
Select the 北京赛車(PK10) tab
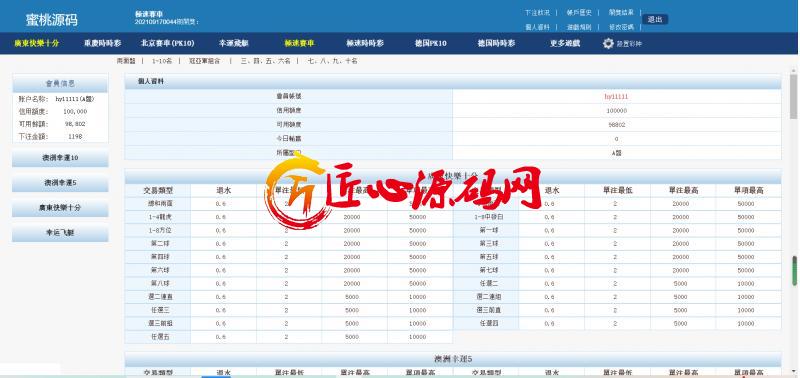[167, 43]
